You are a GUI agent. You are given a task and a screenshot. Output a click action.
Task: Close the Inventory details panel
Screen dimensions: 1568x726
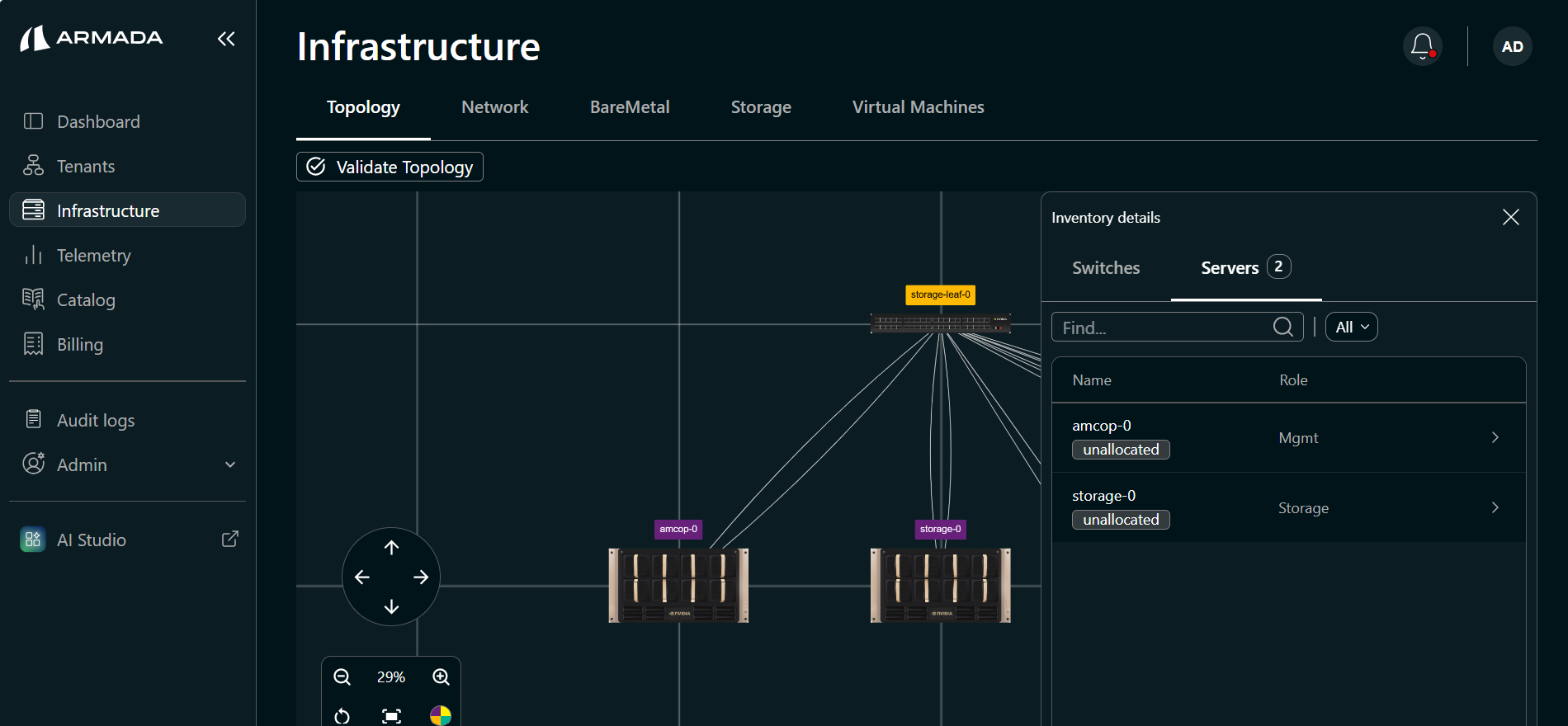[1510, 217]
